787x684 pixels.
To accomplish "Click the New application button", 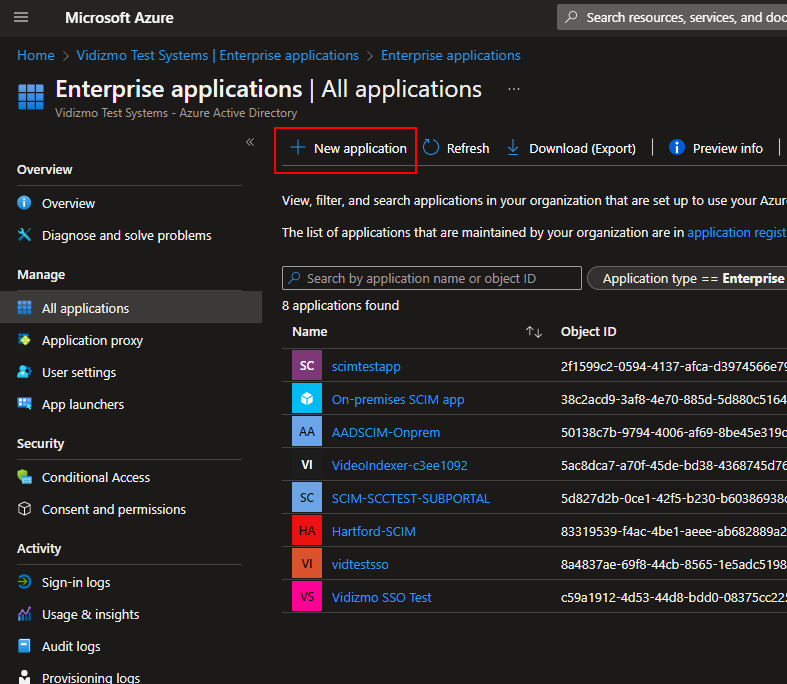I will pos(347,148).
